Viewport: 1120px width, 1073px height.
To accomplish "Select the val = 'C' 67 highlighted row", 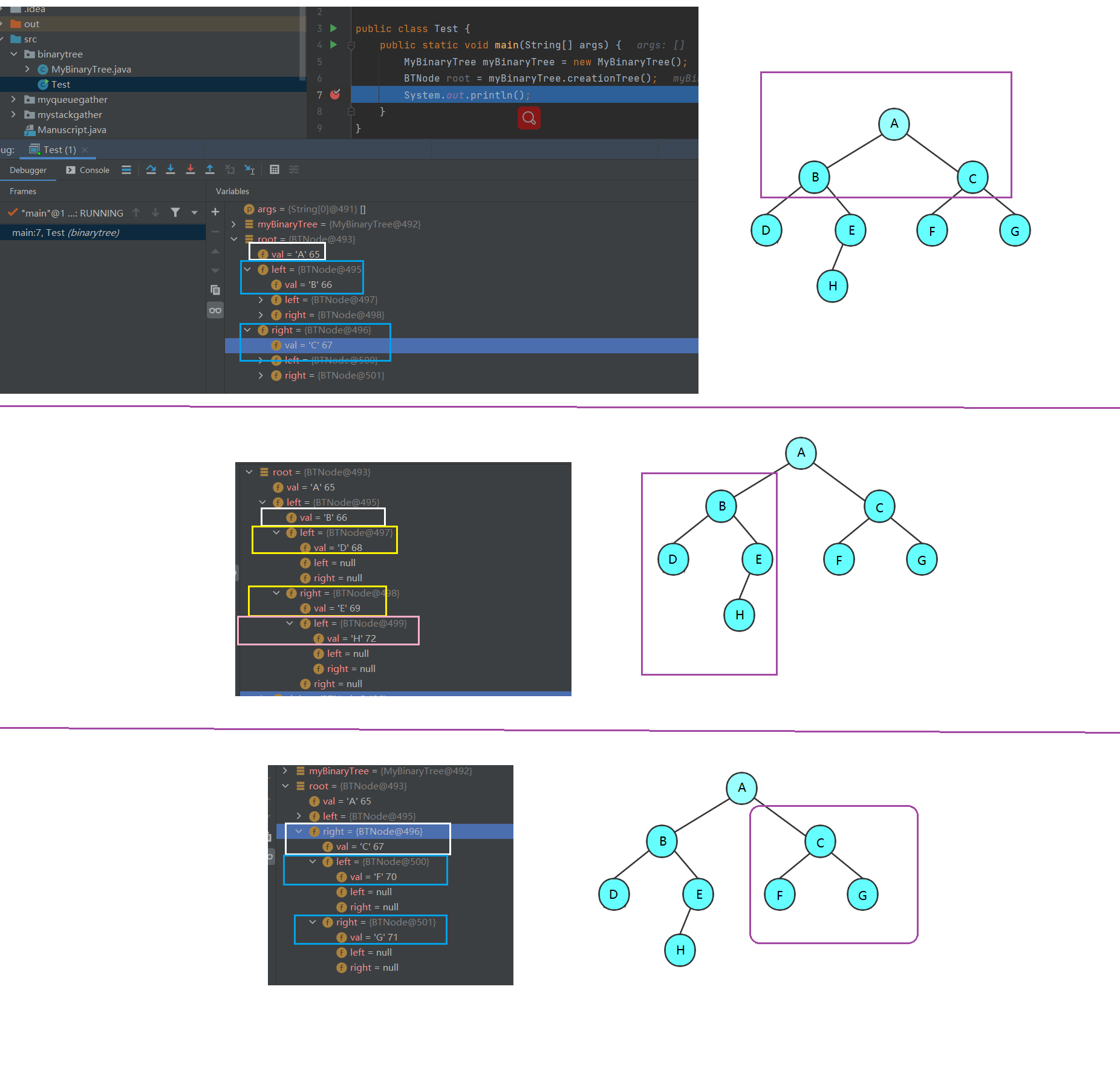I will pos(461,345).
